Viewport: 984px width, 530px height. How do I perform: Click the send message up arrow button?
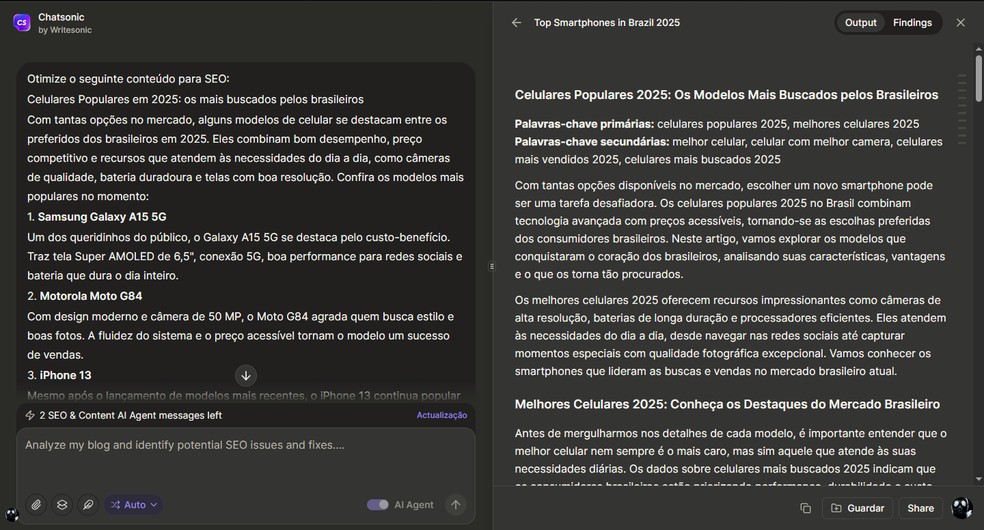[x=456, y=504]
